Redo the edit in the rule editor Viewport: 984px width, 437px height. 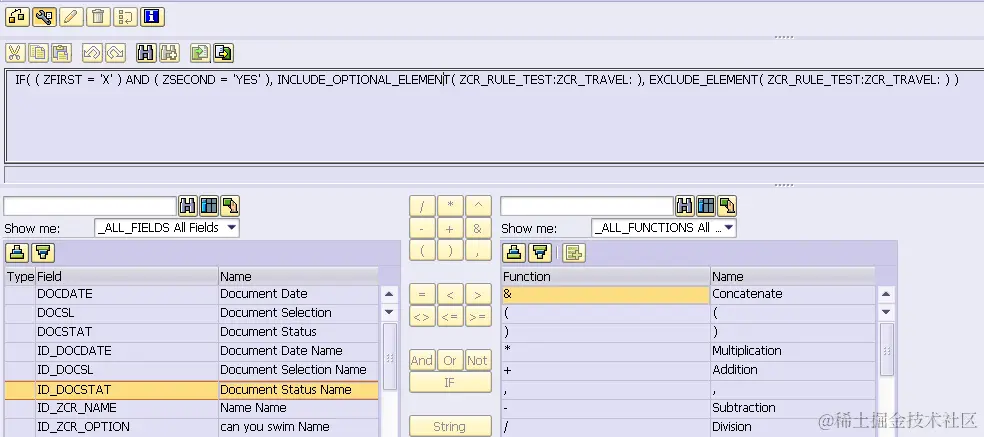click(115, 53)
